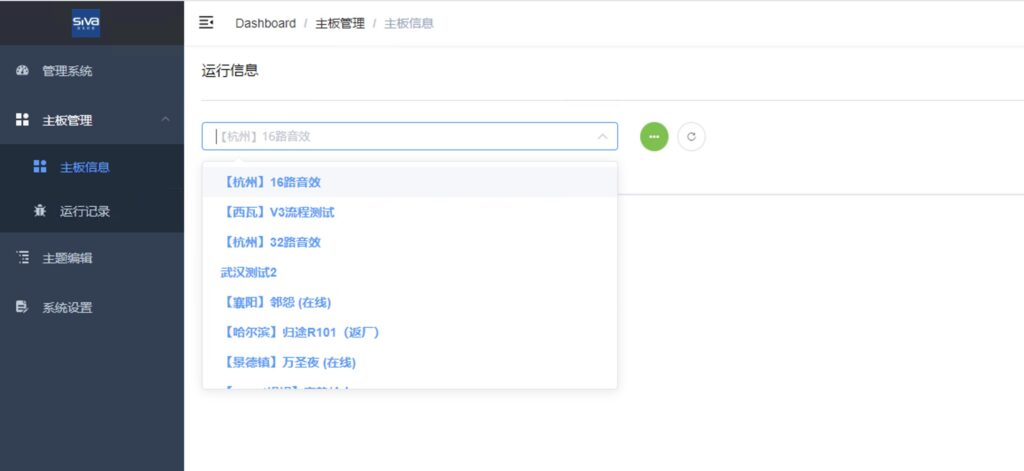Viewport: 1024px width, 471px height.
Task: Choose 【哈尔滨】归途R101（返厂） option
Action: (x=301, y=332)
